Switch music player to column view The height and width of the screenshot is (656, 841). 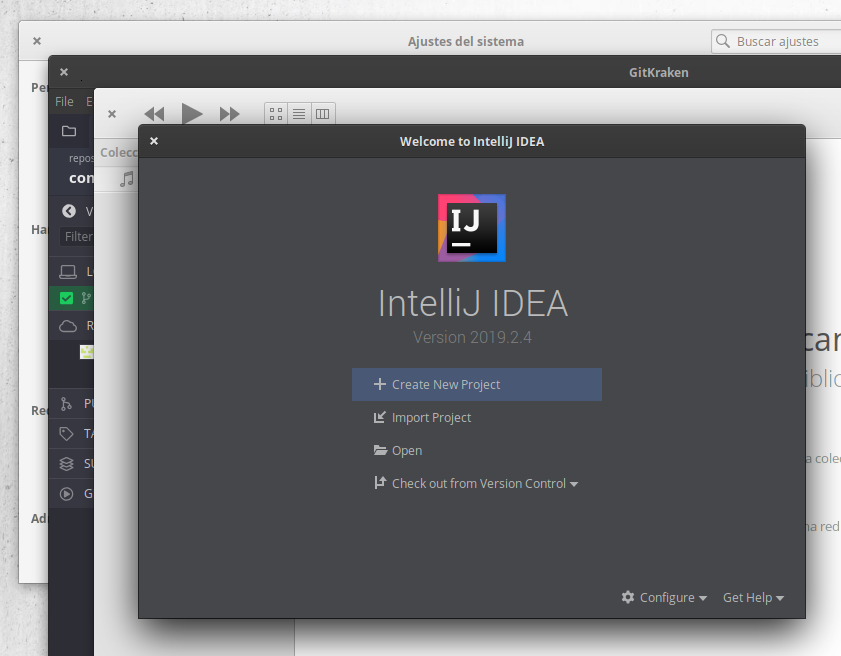(322, 114)
